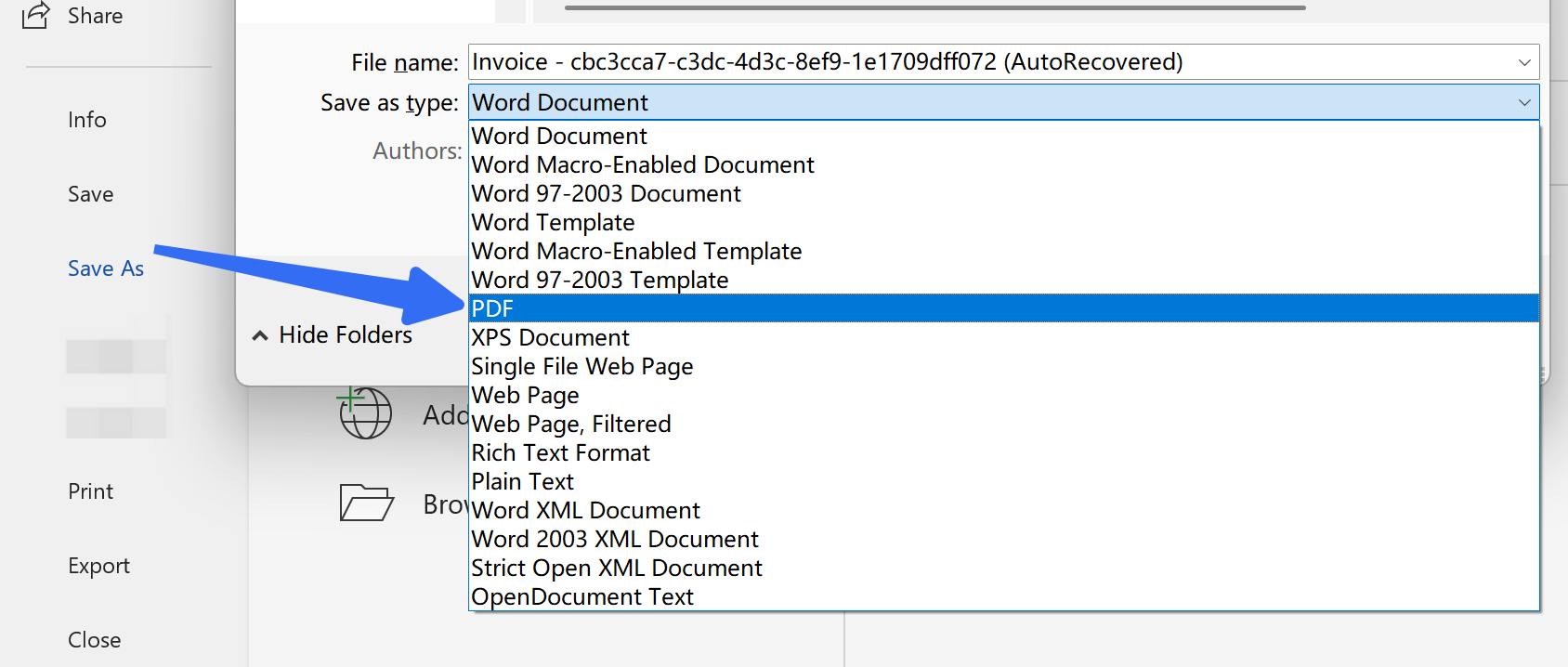Image resolution: width=1568 pixels, height=667 pixels.
Task: Select Single File Web Page
Action: coord(1003,366)
